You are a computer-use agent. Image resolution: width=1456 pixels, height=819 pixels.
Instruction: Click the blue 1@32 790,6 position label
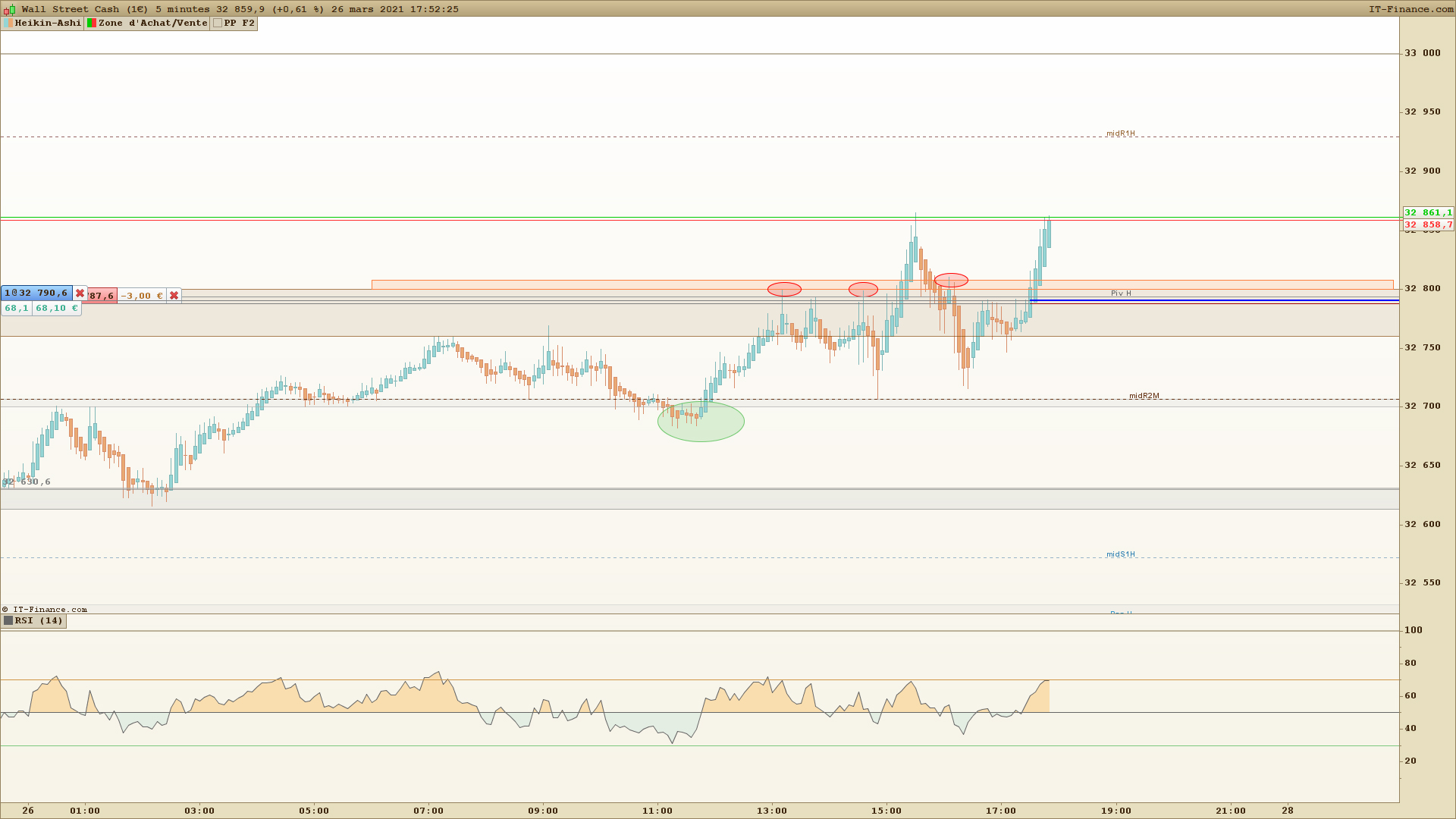(36, 293)
